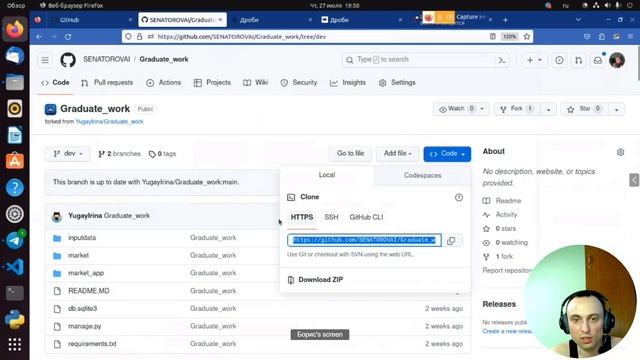Open the README.MD file
Screen dimensions: 640x360
(x=89, y=291)
